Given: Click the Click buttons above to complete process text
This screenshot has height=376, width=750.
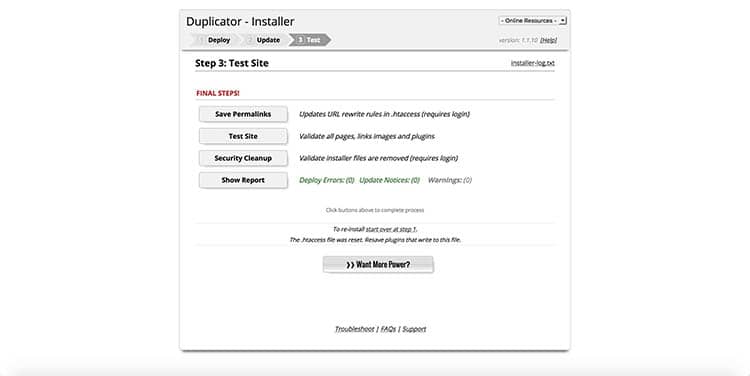Looking at the screenshot, I should coord(375,210).
